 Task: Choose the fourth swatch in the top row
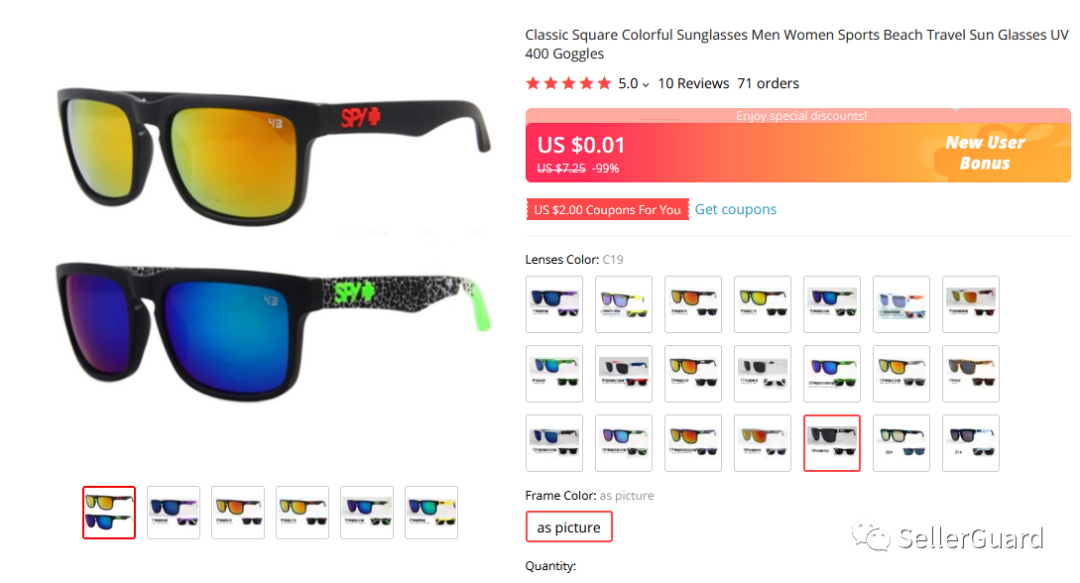tap(762, 304)
